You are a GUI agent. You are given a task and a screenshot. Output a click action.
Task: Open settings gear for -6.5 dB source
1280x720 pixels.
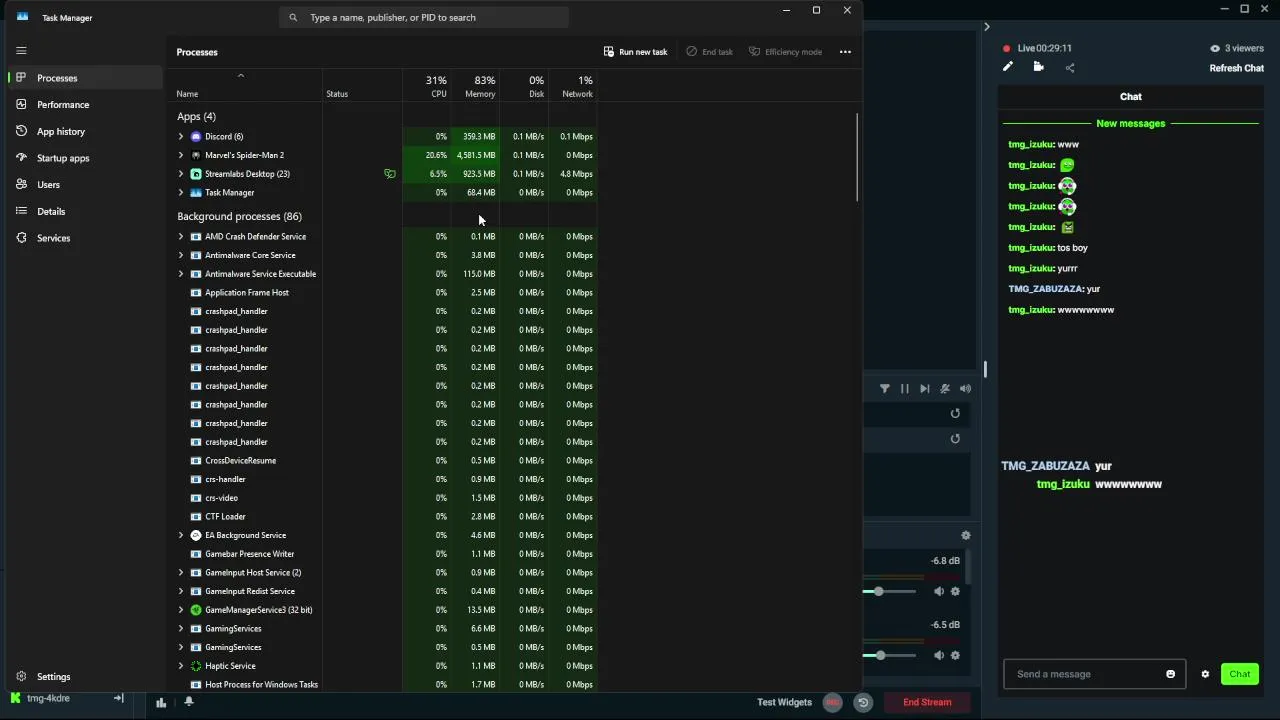pos(955,656)
